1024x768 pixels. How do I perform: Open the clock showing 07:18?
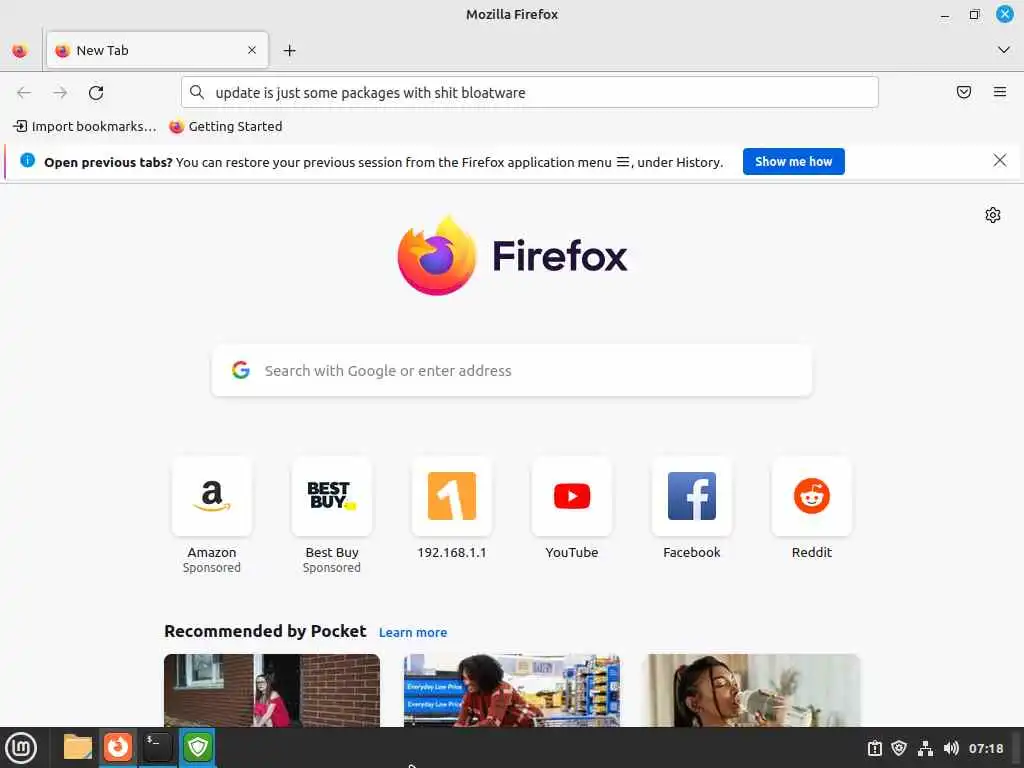986,748
